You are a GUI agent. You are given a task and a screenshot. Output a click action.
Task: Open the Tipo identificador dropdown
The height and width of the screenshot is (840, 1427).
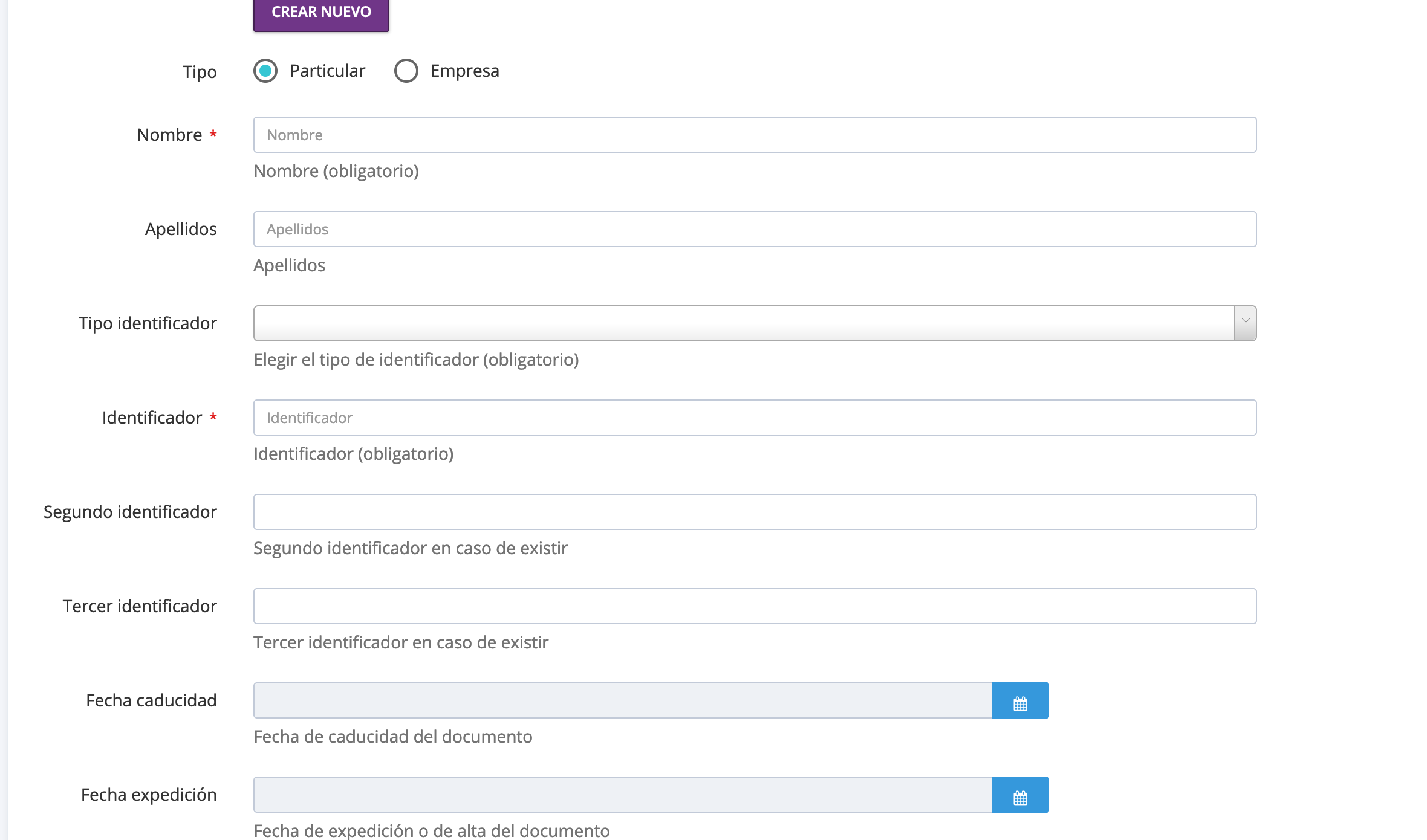[x=744, y=323]
